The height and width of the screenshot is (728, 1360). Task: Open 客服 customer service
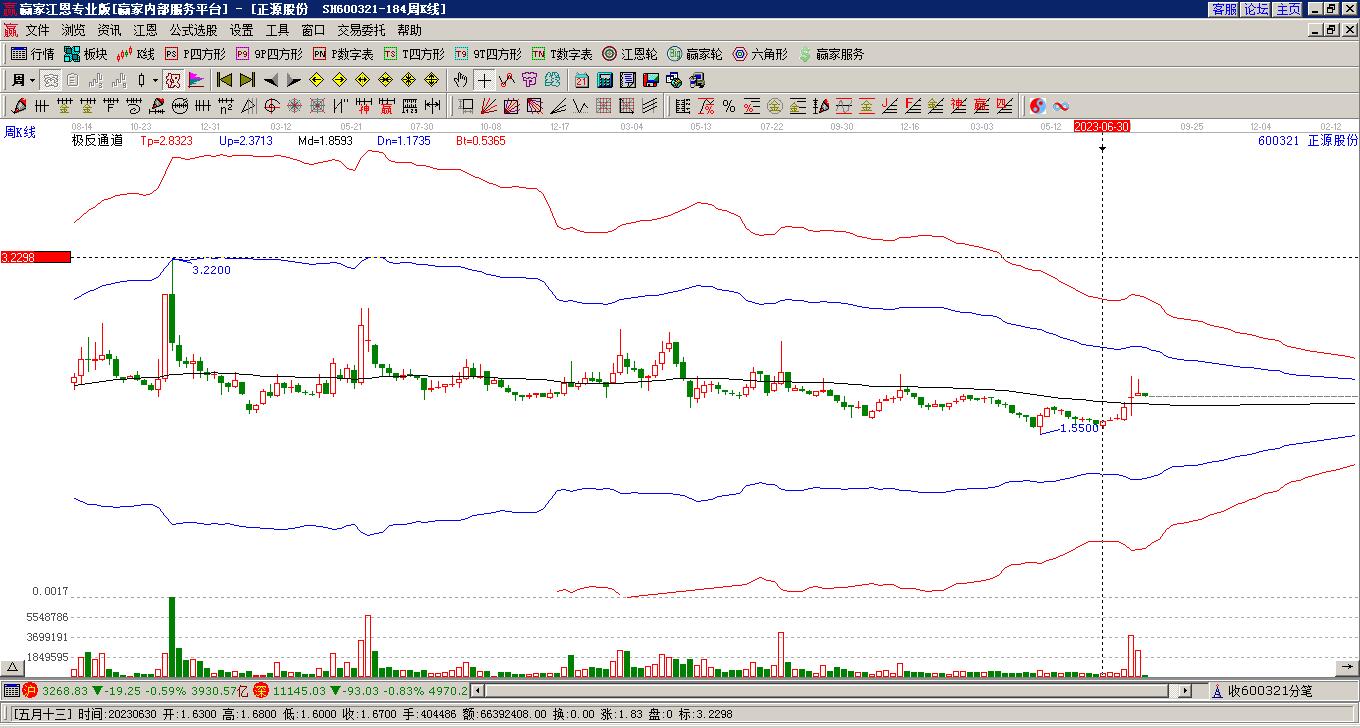point(1225,9)
